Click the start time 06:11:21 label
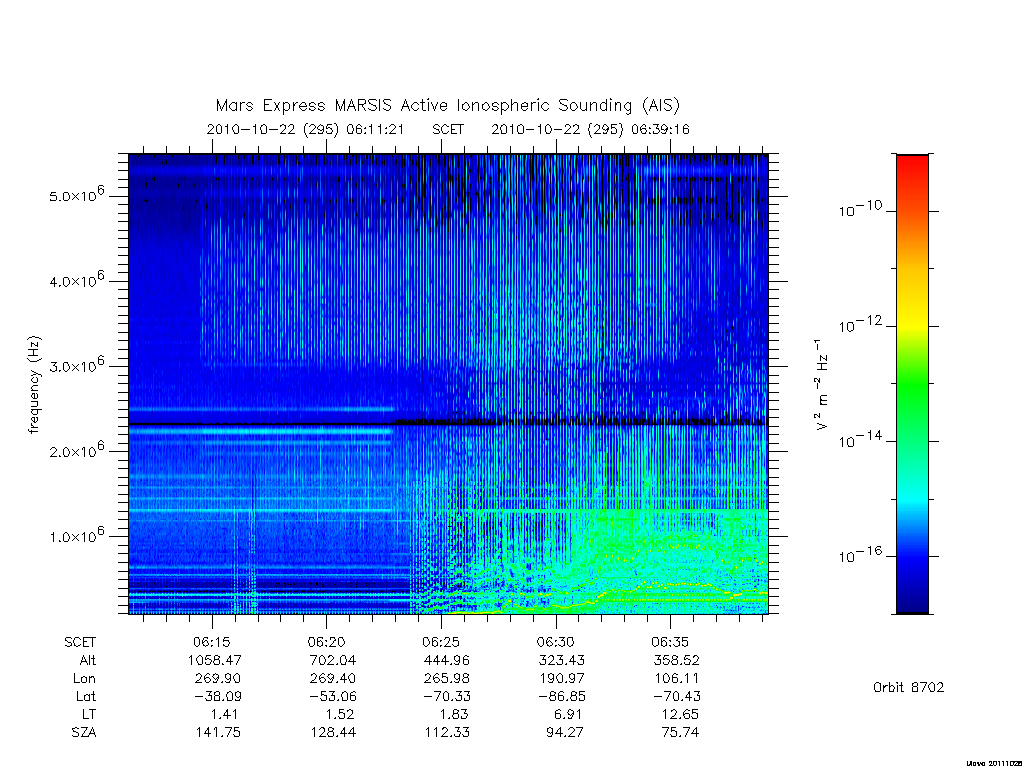Image resolution: width=1024 pixels, height=768 pixels. [375, 129]
